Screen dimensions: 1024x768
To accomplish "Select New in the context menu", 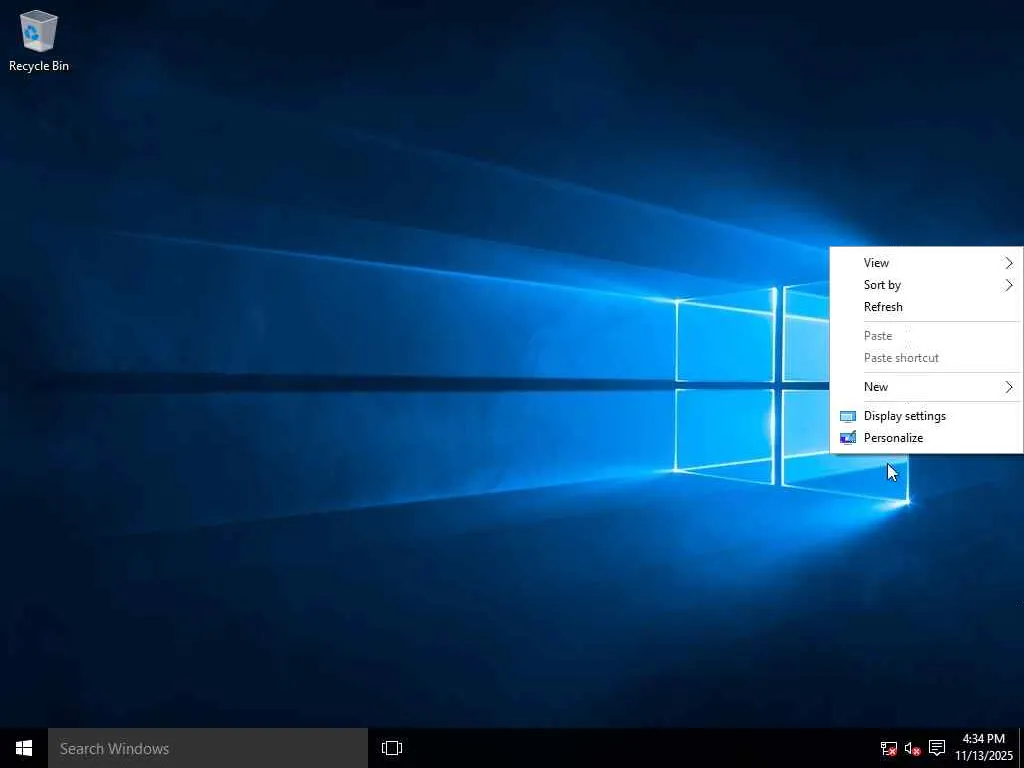I will click(x=926, y=387).
